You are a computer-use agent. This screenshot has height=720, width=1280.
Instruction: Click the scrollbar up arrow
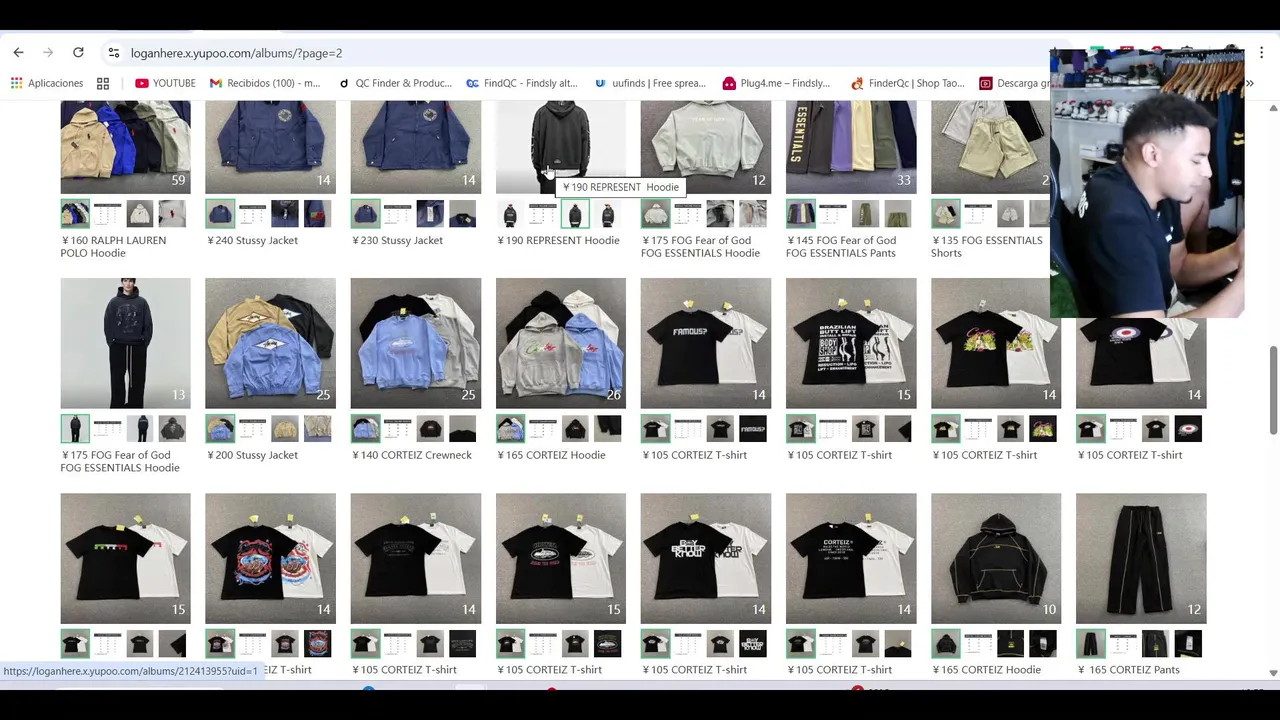click(x=1273, y=107)
